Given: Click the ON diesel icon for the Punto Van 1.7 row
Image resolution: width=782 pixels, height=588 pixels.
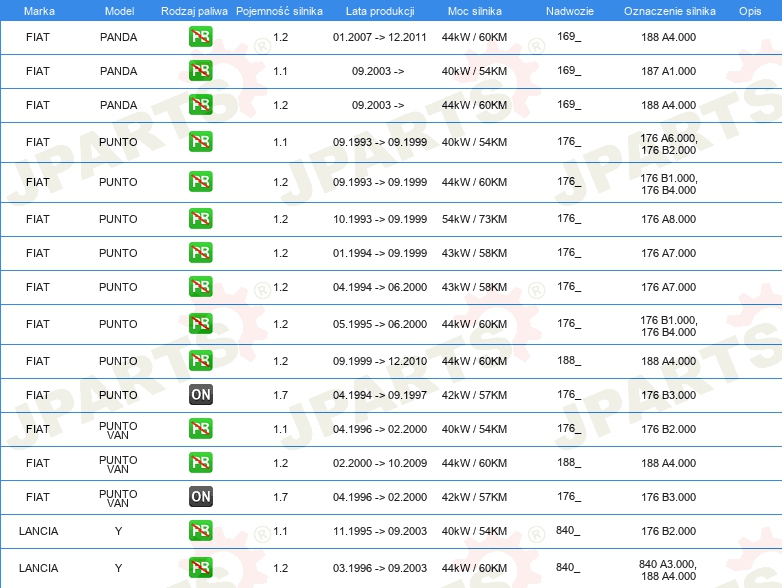Looking at the screenshot, I should pyautogui.click(x=200, y=497).
